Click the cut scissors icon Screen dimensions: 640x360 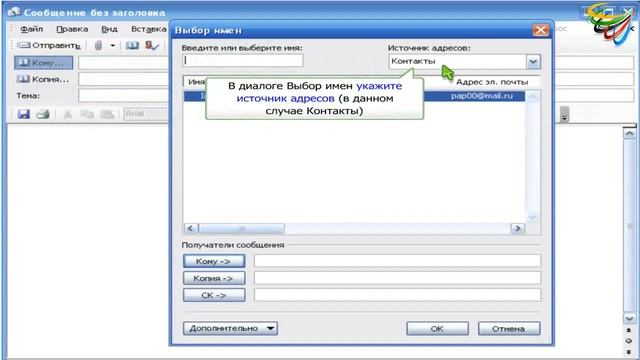tap(68, 114)
